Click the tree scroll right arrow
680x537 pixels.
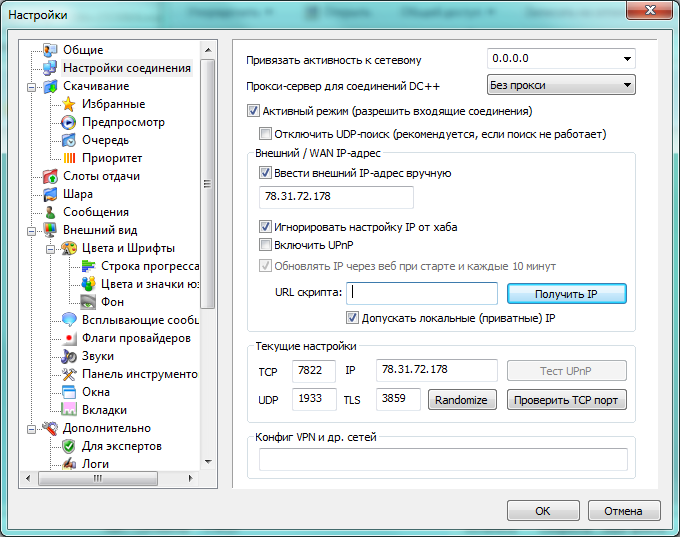(190, 478)
